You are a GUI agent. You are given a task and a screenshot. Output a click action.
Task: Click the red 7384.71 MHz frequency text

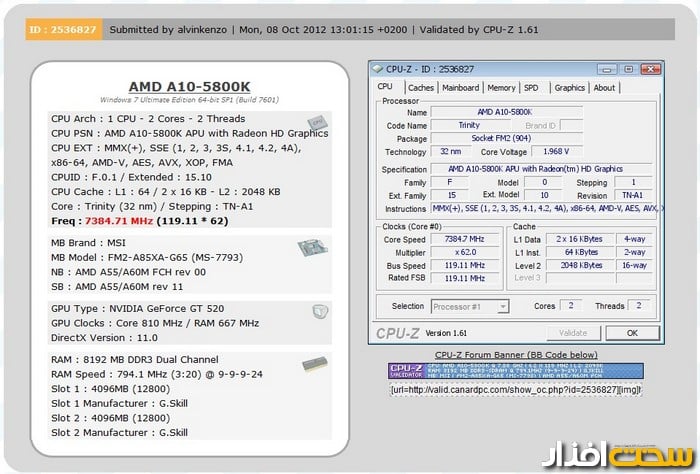pyautogui.click(x=119, y=221)
